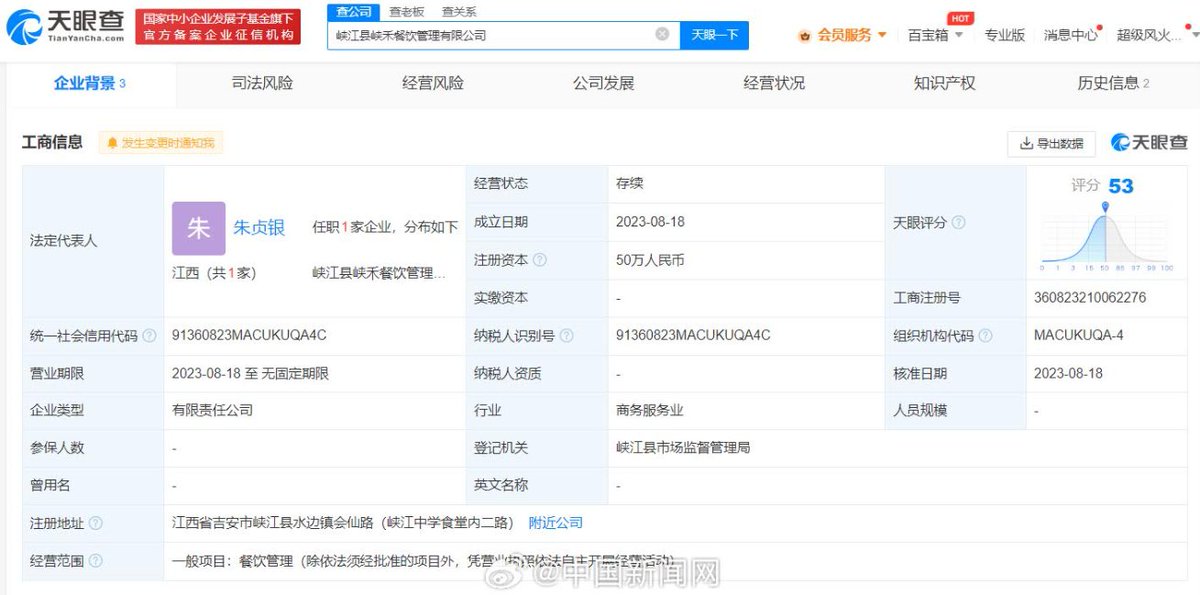The width and height of the screenshot is (1200, 595).
Task: Open the 百宝箱 dropdown menu
Action: [x=935, y=35]
